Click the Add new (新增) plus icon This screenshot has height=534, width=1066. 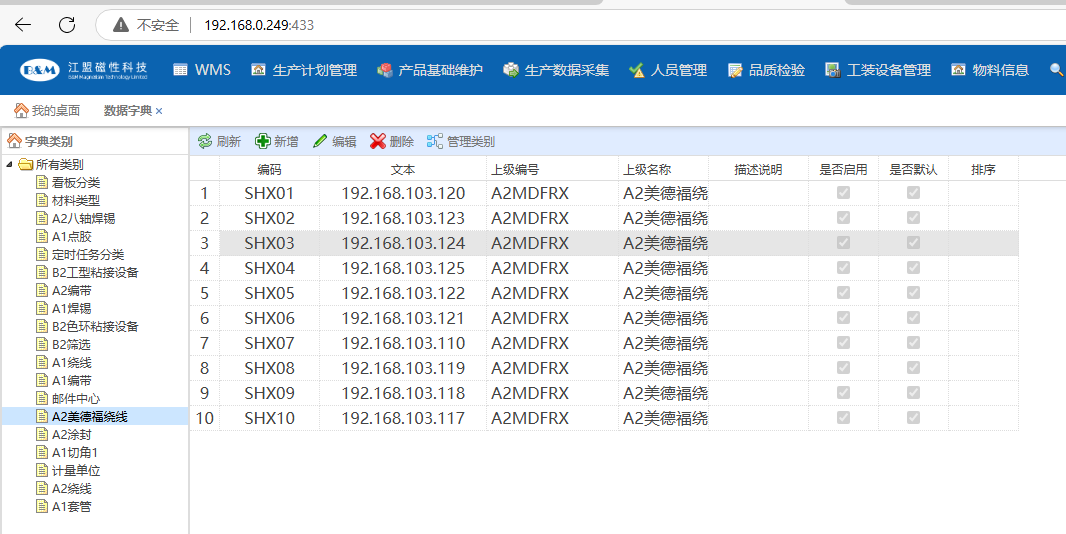[x=263, y=142]
